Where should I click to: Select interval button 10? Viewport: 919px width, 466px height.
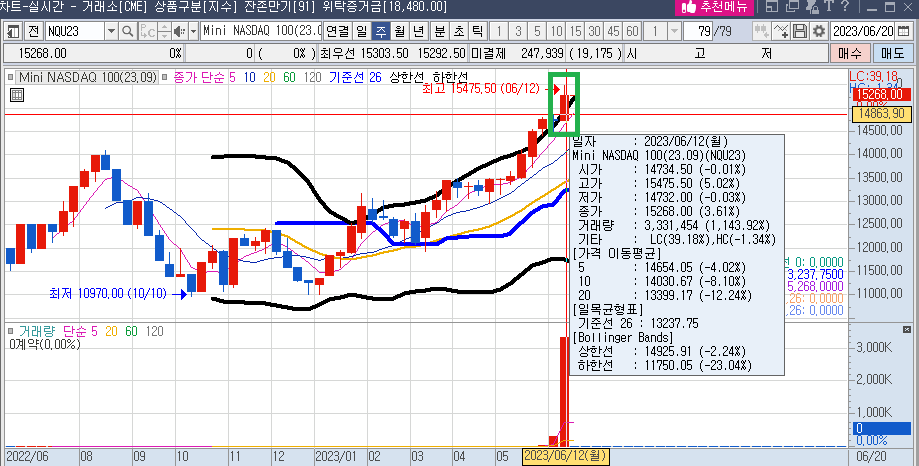tap(556, 31)
